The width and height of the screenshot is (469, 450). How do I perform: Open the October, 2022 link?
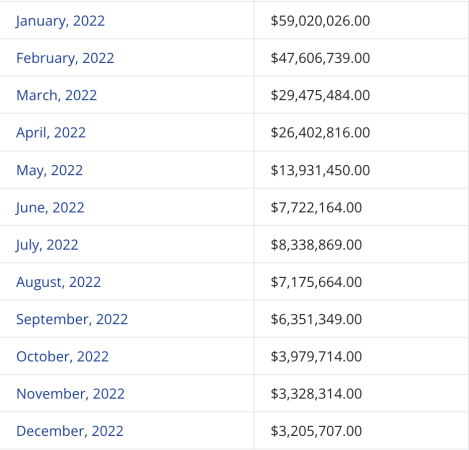tap(62, 357)
